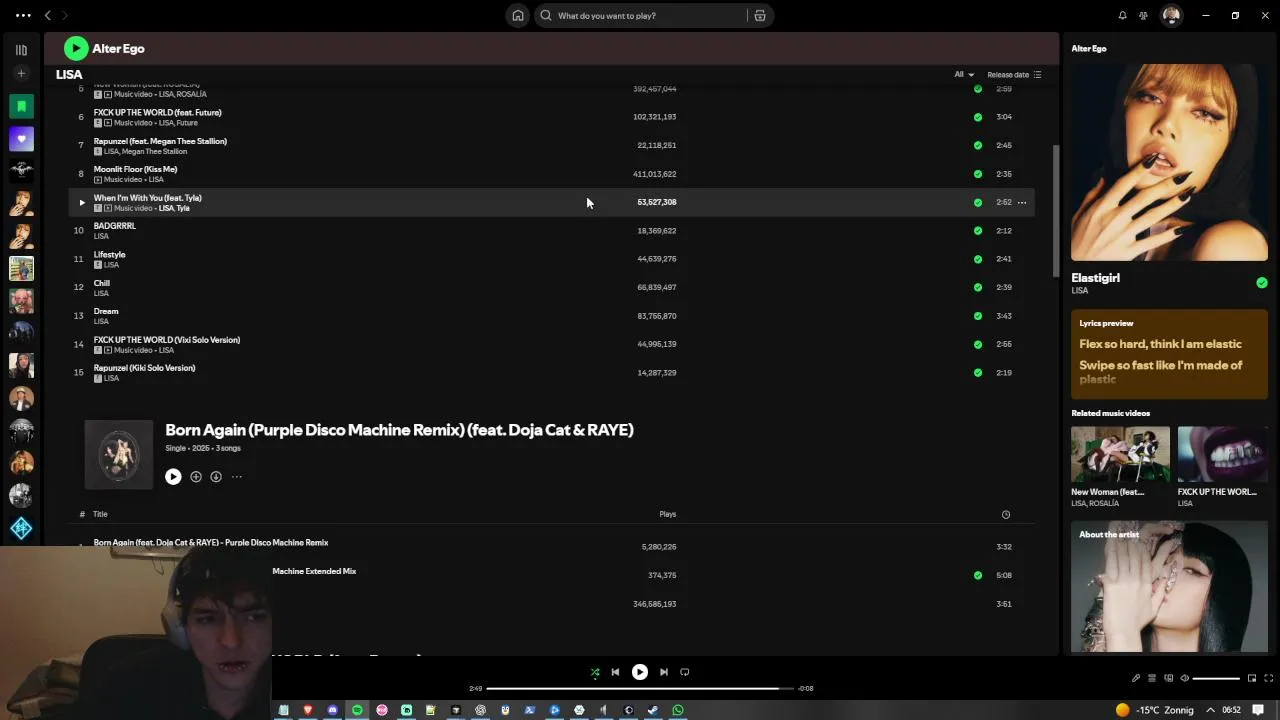Screen dimensions: 1280x720
Task: Toggle saved checkmark for BADGRRRL
Action: (978, 231)
